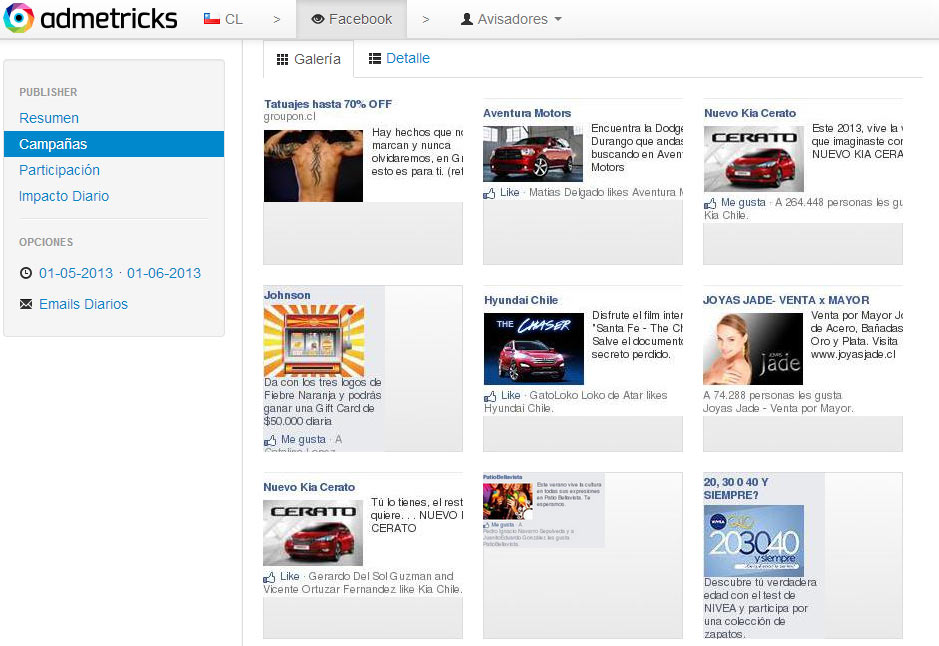The image size is (939, 646).
Task: Open the Emails Diarios link
Action: point(83,304)
